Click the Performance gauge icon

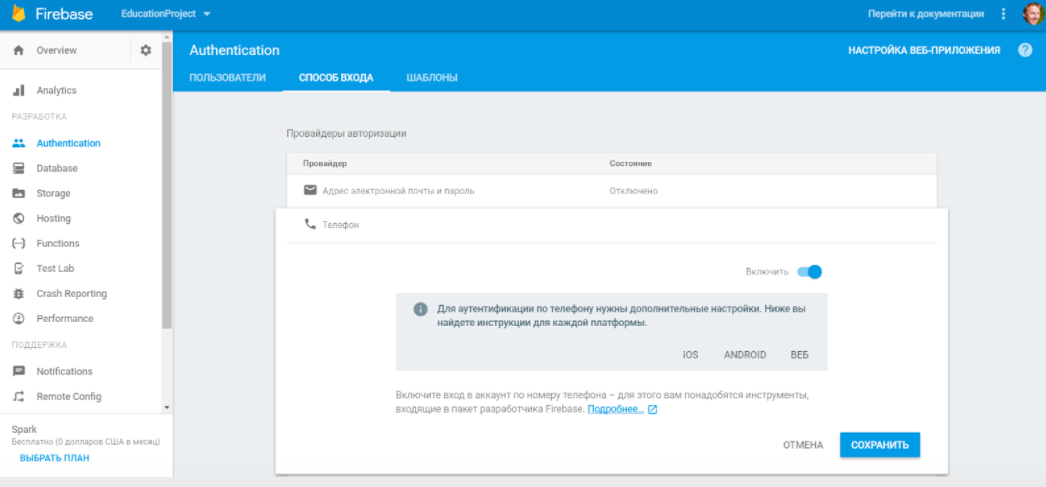pyautogui.click(x=19, y=318)
